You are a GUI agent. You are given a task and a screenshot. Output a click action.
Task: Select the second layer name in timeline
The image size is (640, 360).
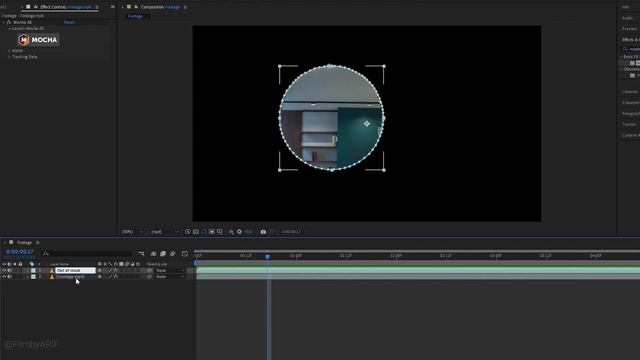(x=70, y=277)
